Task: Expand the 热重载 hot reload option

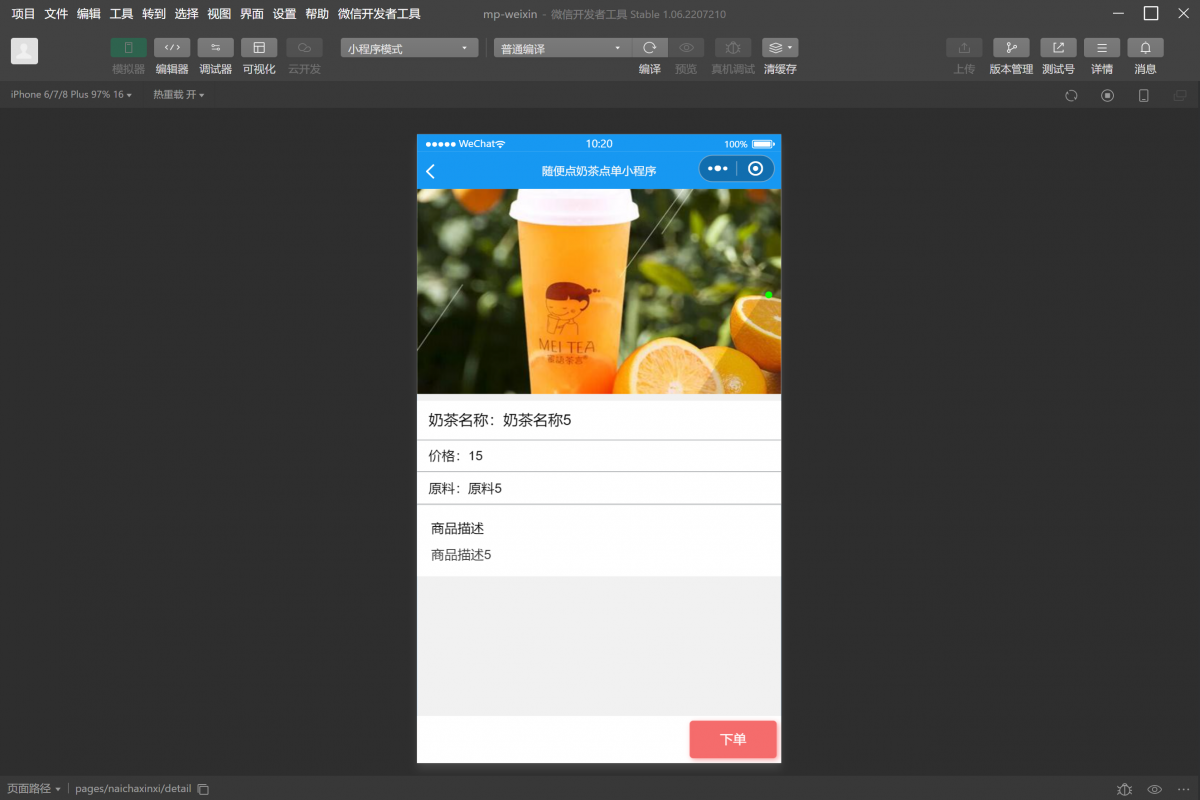Action: [x=178, y=95]
